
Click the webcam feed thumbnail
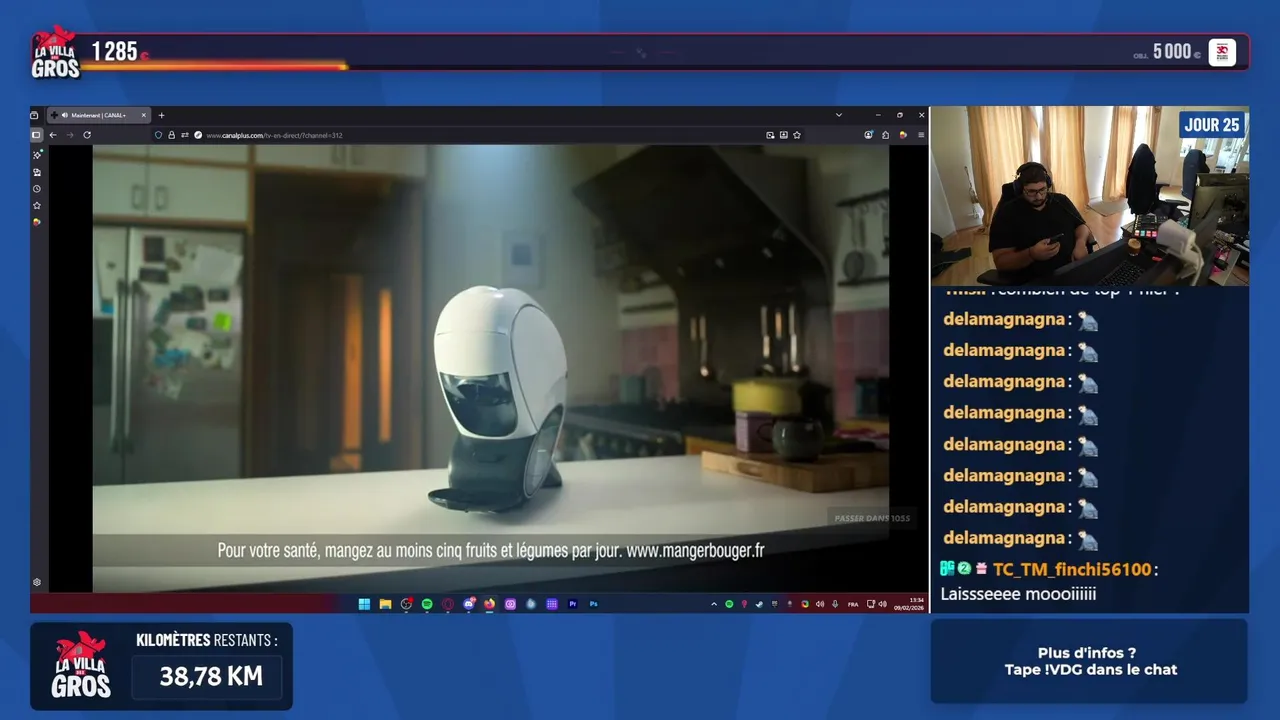coord(1089,196)
